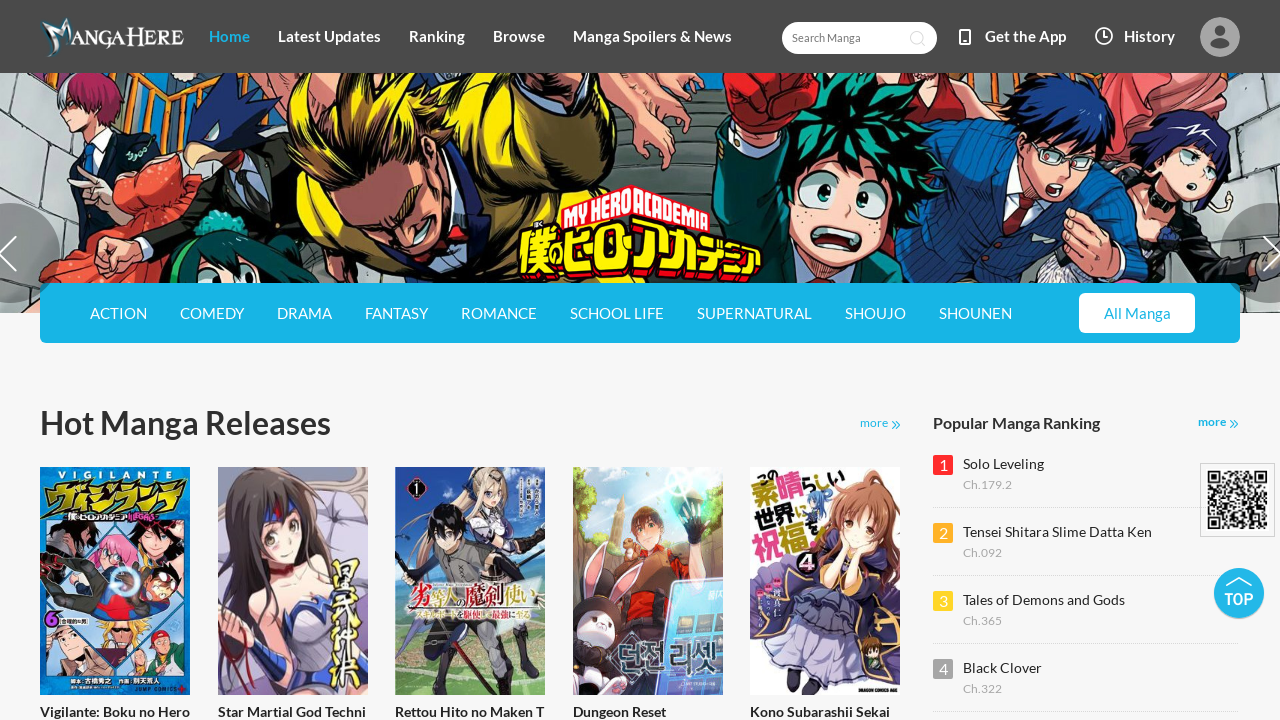Click rank badge 3 for Tales of Demons
The height and width of the screenshot is (720, 1280).
tap(943, 601)
